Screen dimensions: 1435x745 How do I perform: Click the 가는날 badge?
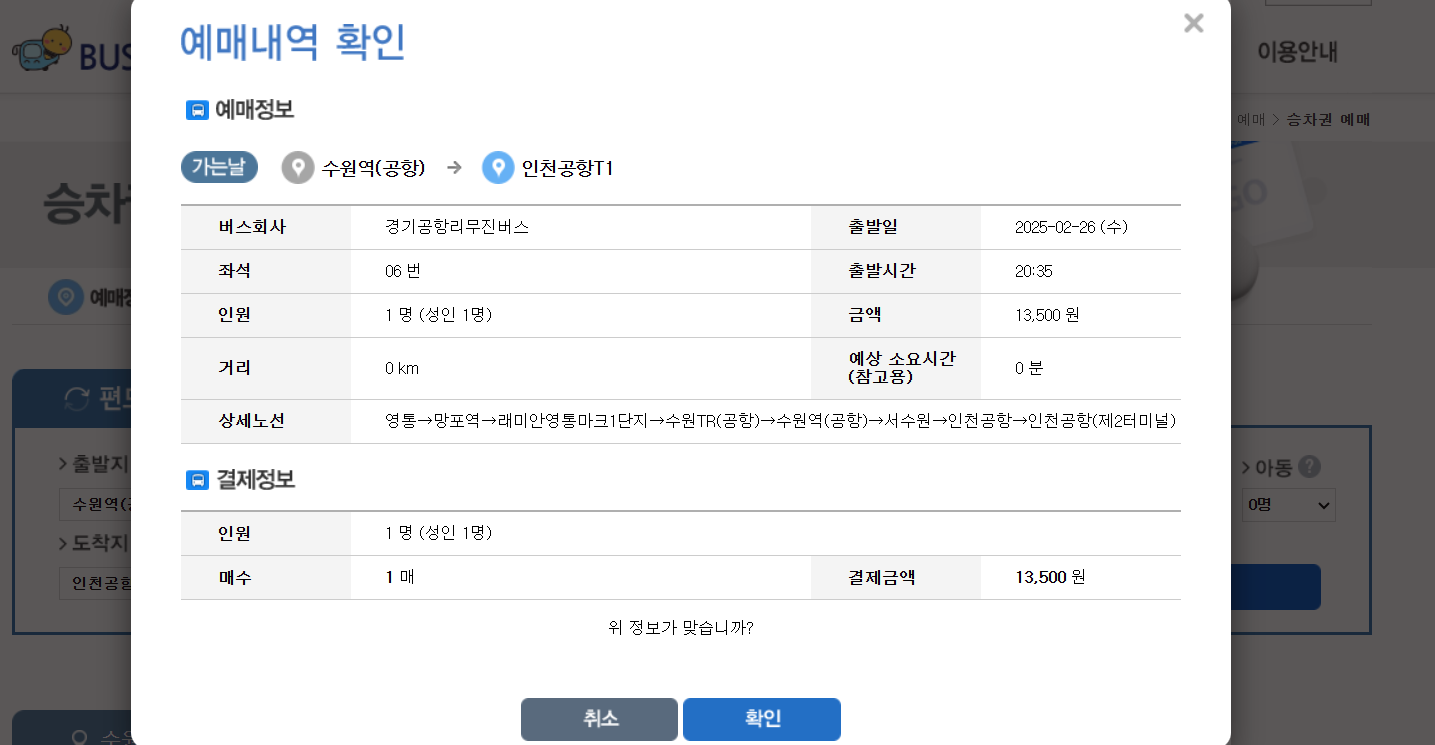click(x=219, y=168)
